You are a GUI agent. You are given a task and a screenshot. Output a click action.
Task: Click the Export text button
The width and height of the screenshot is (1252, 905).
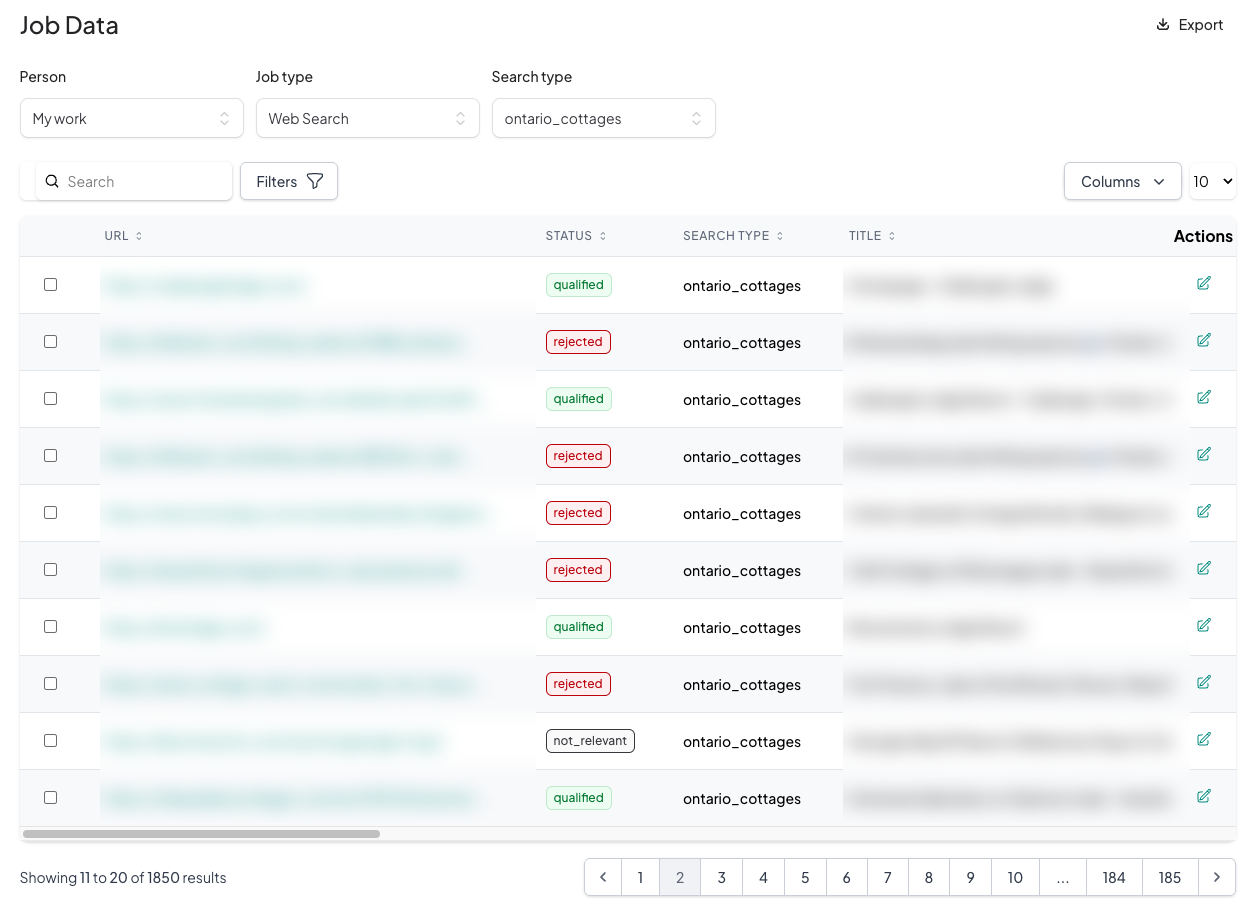[x=1201, y=25]
